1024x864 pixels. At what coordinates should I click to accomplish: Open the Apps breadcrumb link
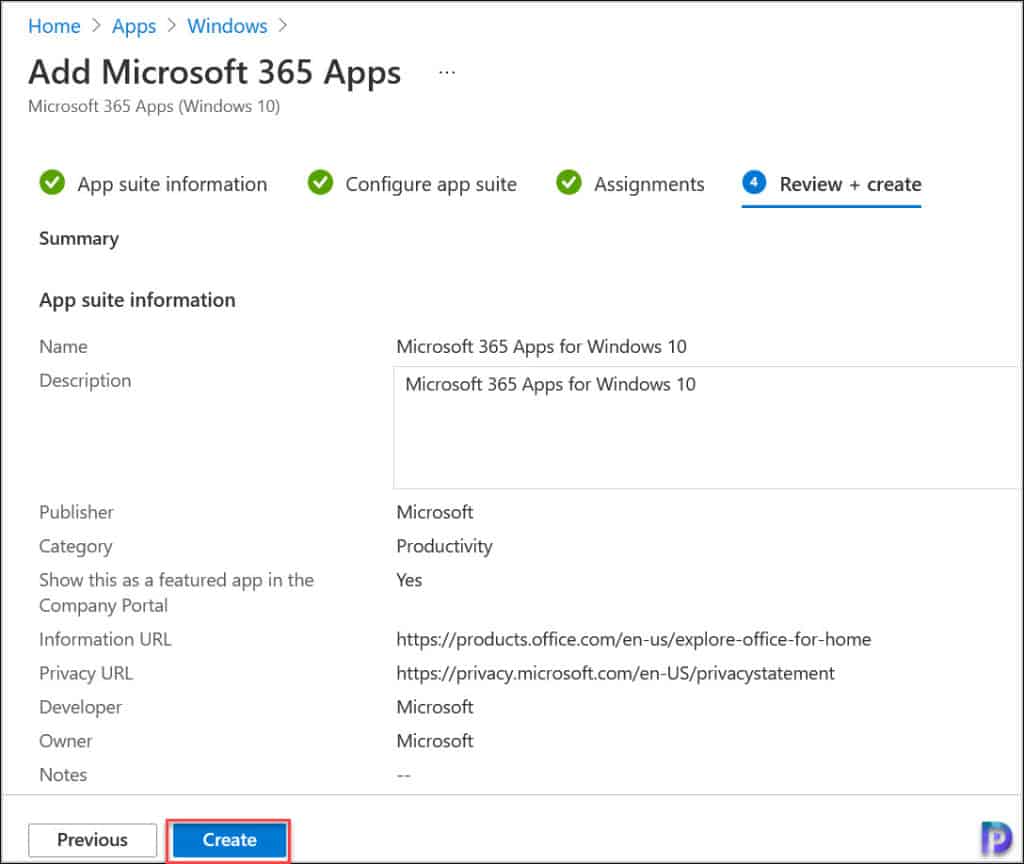pyautogui.click(x=134, y=26)
